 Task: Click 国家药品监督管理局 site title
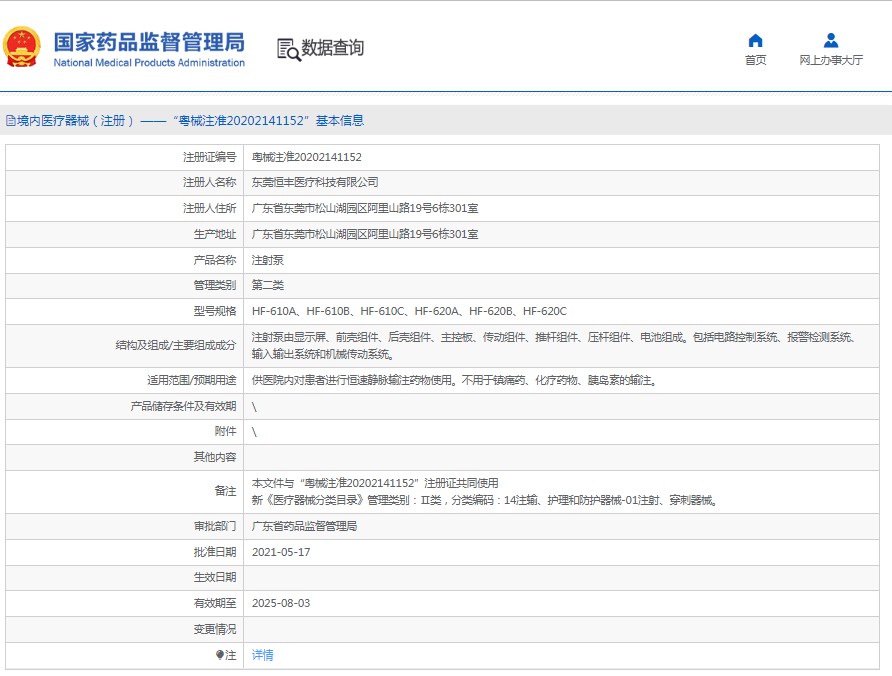pyautogui.click(x=149, y=42)
